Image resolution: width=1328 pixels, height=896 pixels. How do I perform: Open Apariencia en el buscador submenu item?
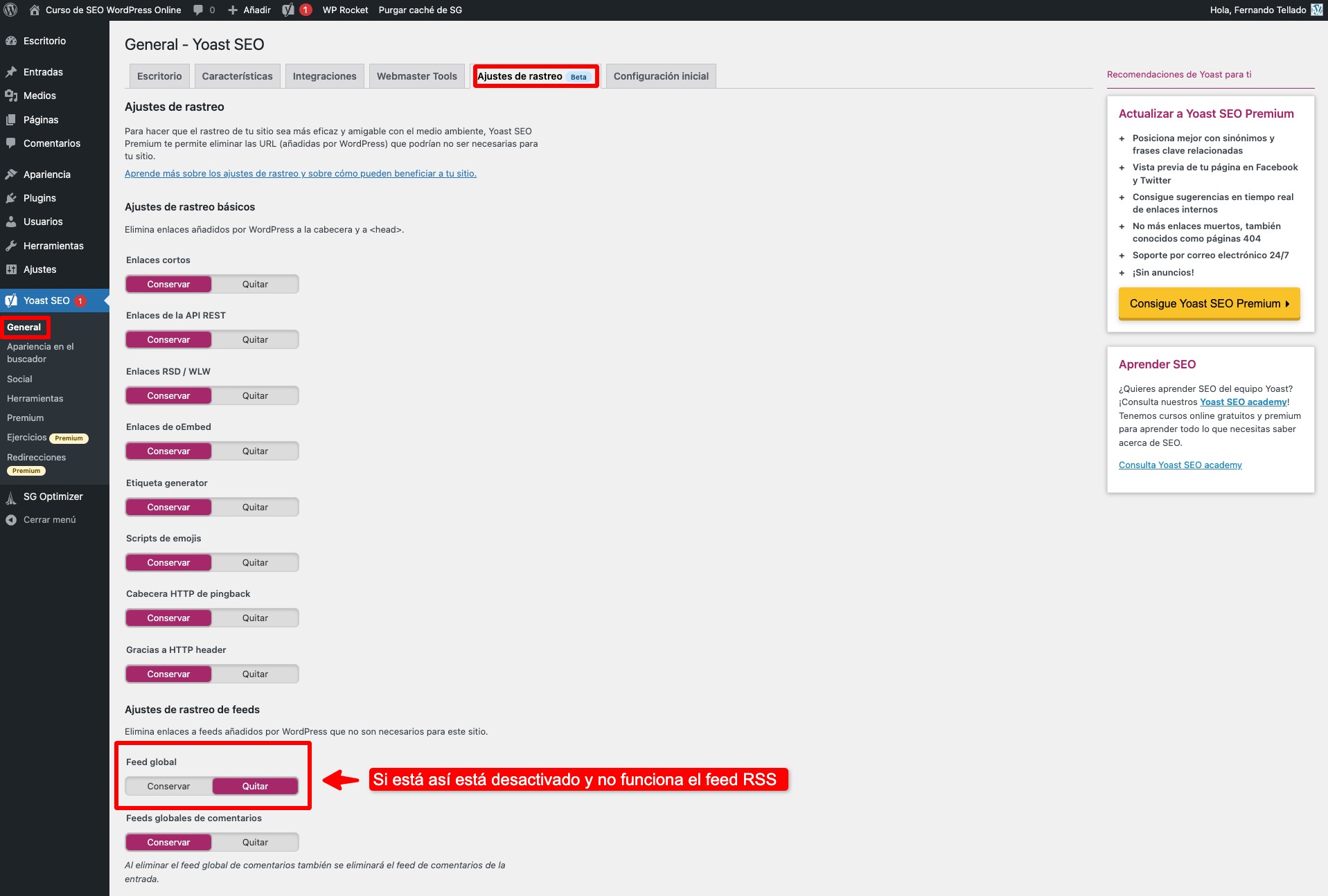pyautogui.click(x=40, y=352)
